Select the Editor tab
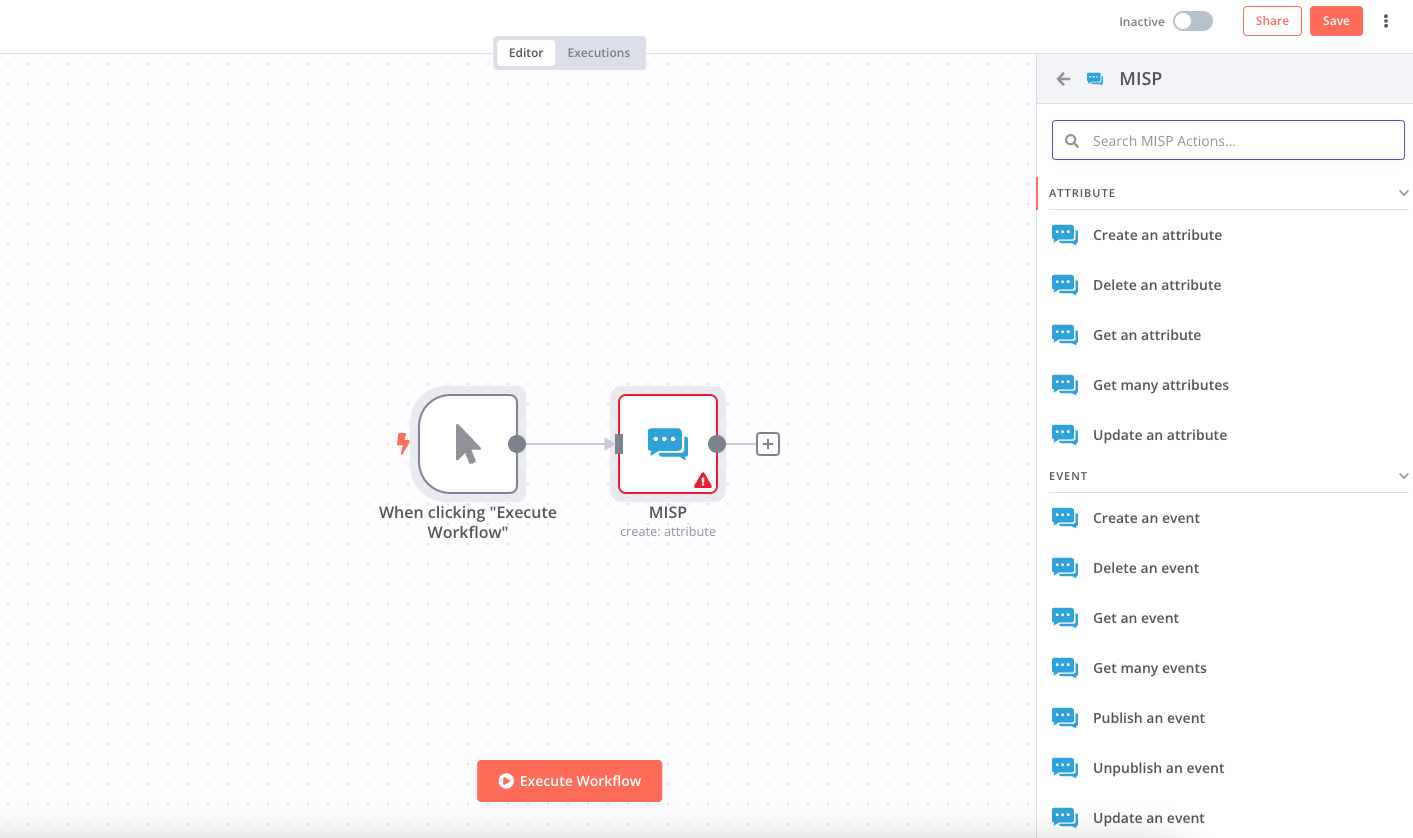Viewport: 1413px width, 838px height. tap(526, 53)
